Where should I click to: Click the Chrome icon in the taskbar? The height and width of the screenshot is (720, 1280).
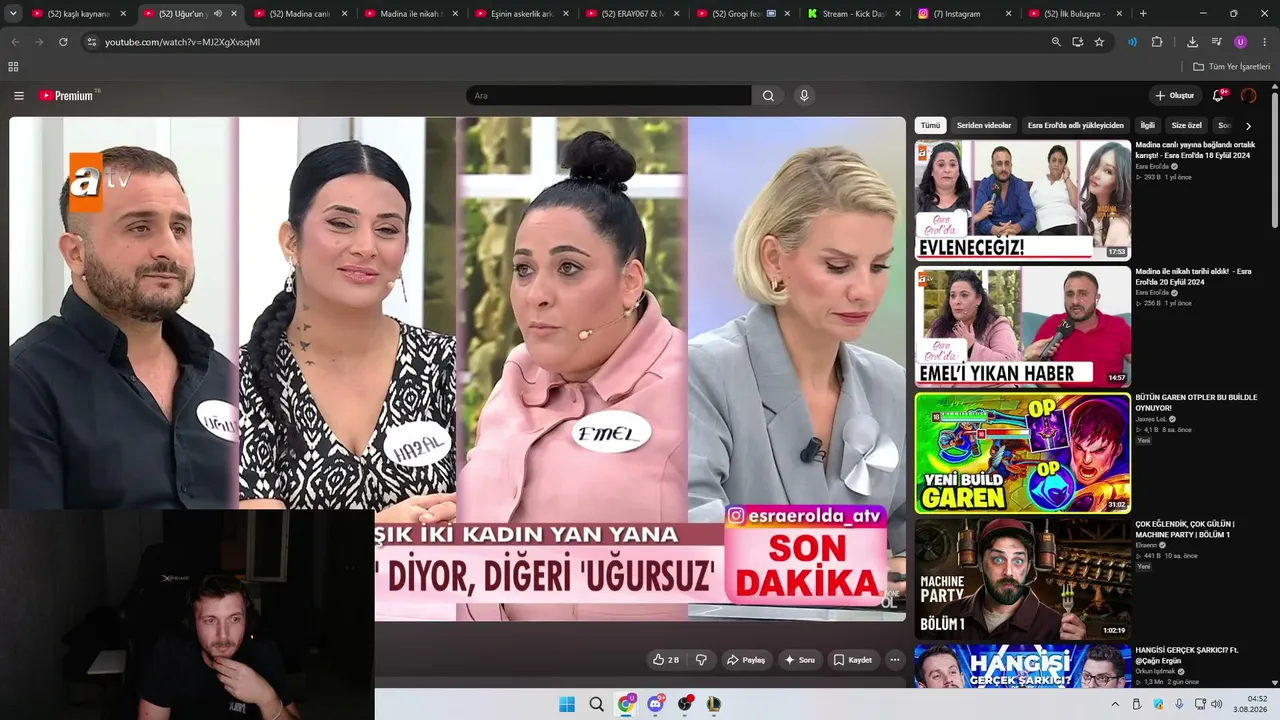click(626, 704)
